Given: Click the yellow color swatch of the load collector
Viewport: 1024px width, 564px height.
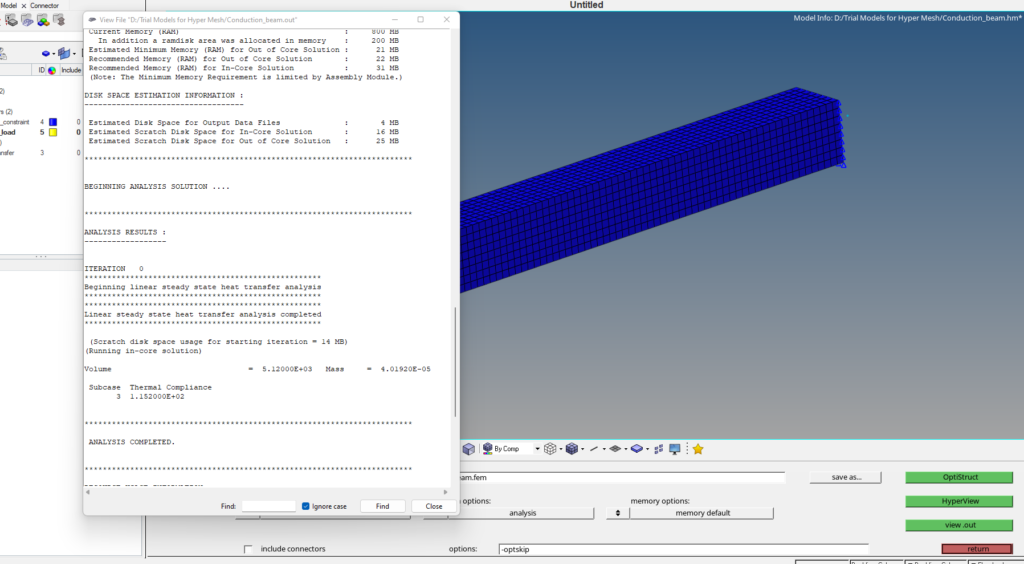Looking at the screenshot, I should 53,132.
